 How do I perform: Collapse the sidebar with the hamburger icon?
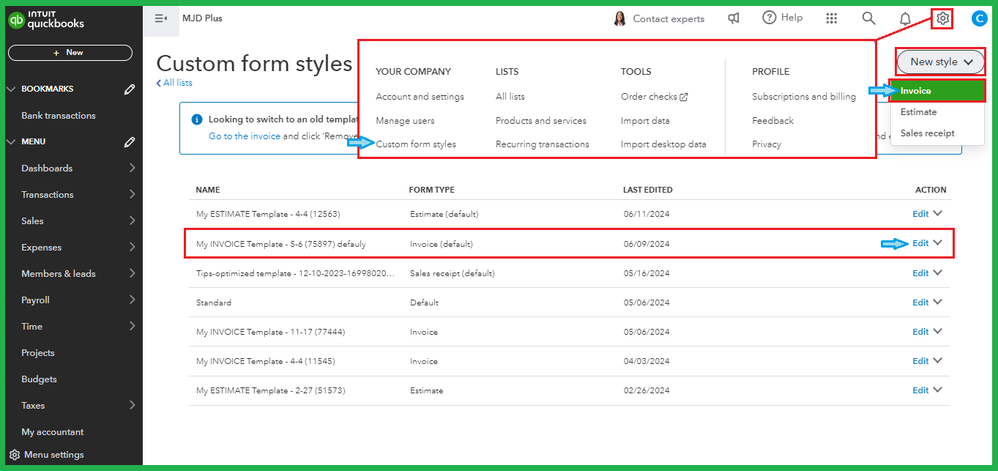(160, 18)
